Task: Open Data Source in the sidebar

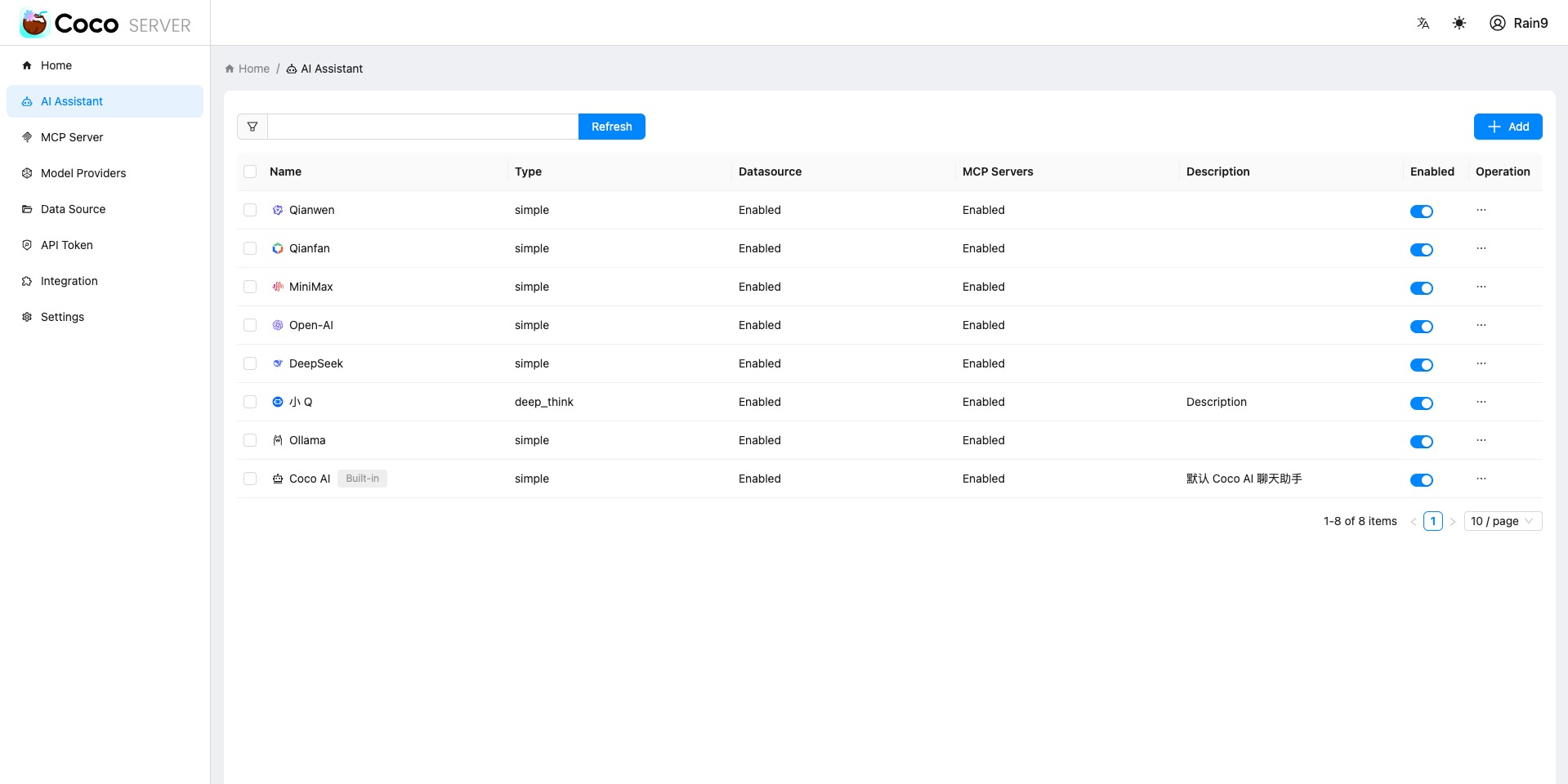Action: click(105, 209)
